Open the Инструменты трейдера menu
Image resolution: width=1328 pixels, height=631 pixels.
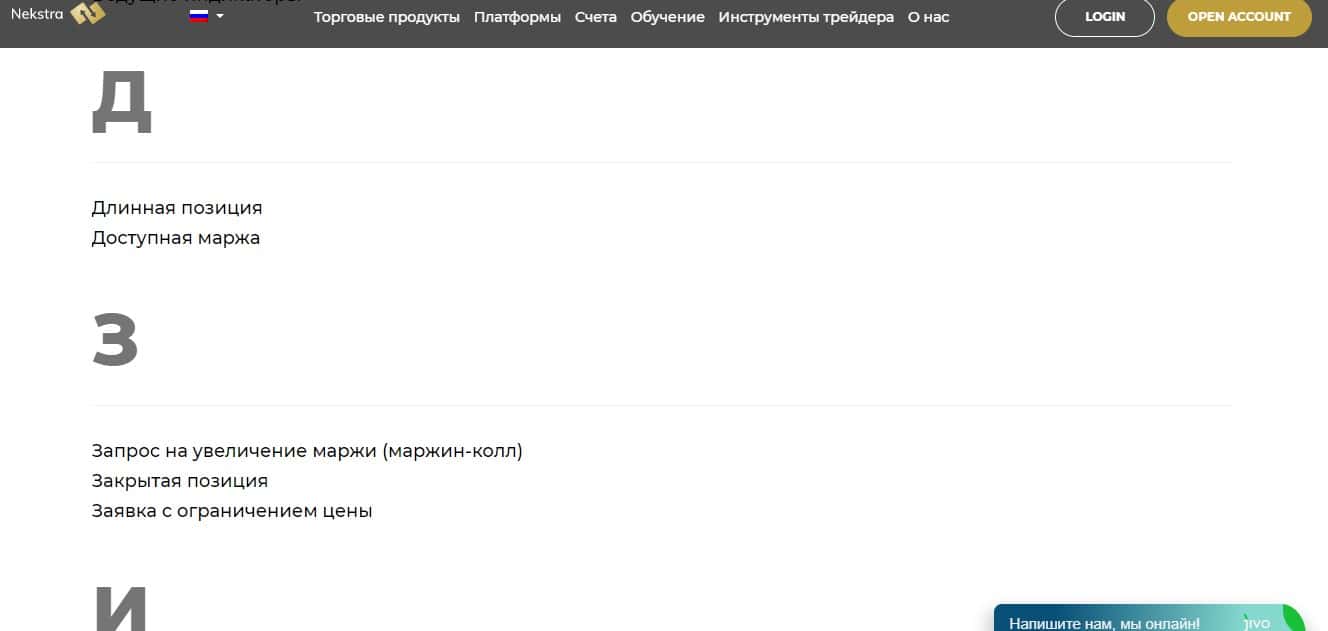806,17
